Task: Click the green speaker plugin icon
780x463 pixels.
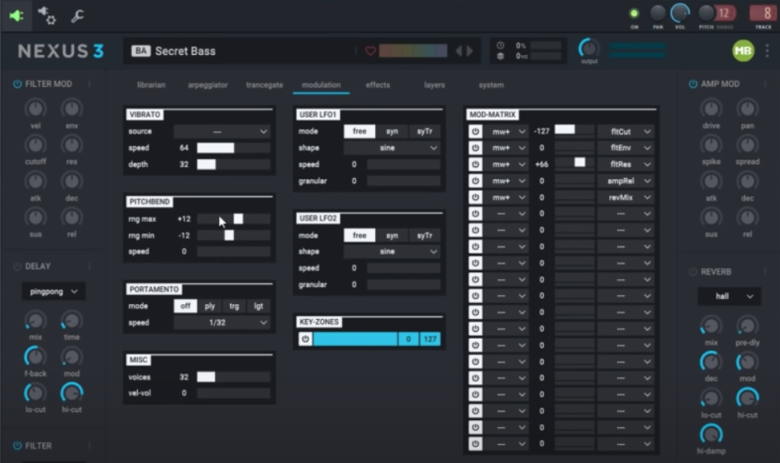Action: click(16, 16)
